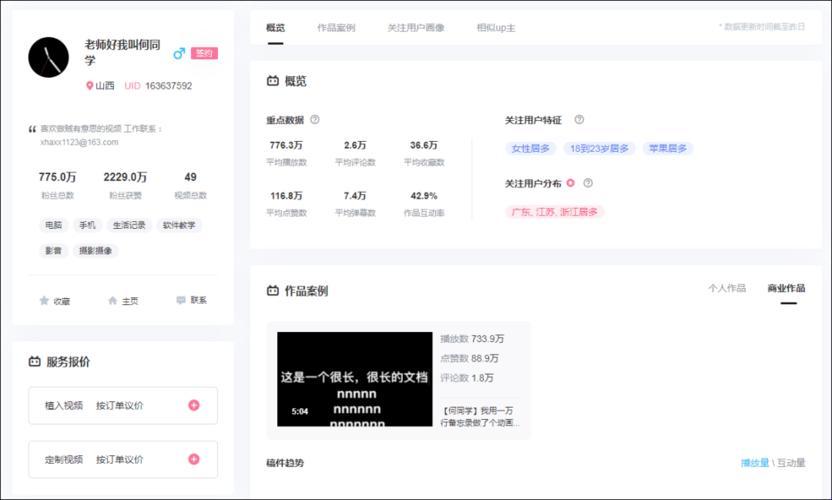Screen dimensions: 832x500
Task: Click the 18到23岁居多 tag
Action: pos(600,148)
